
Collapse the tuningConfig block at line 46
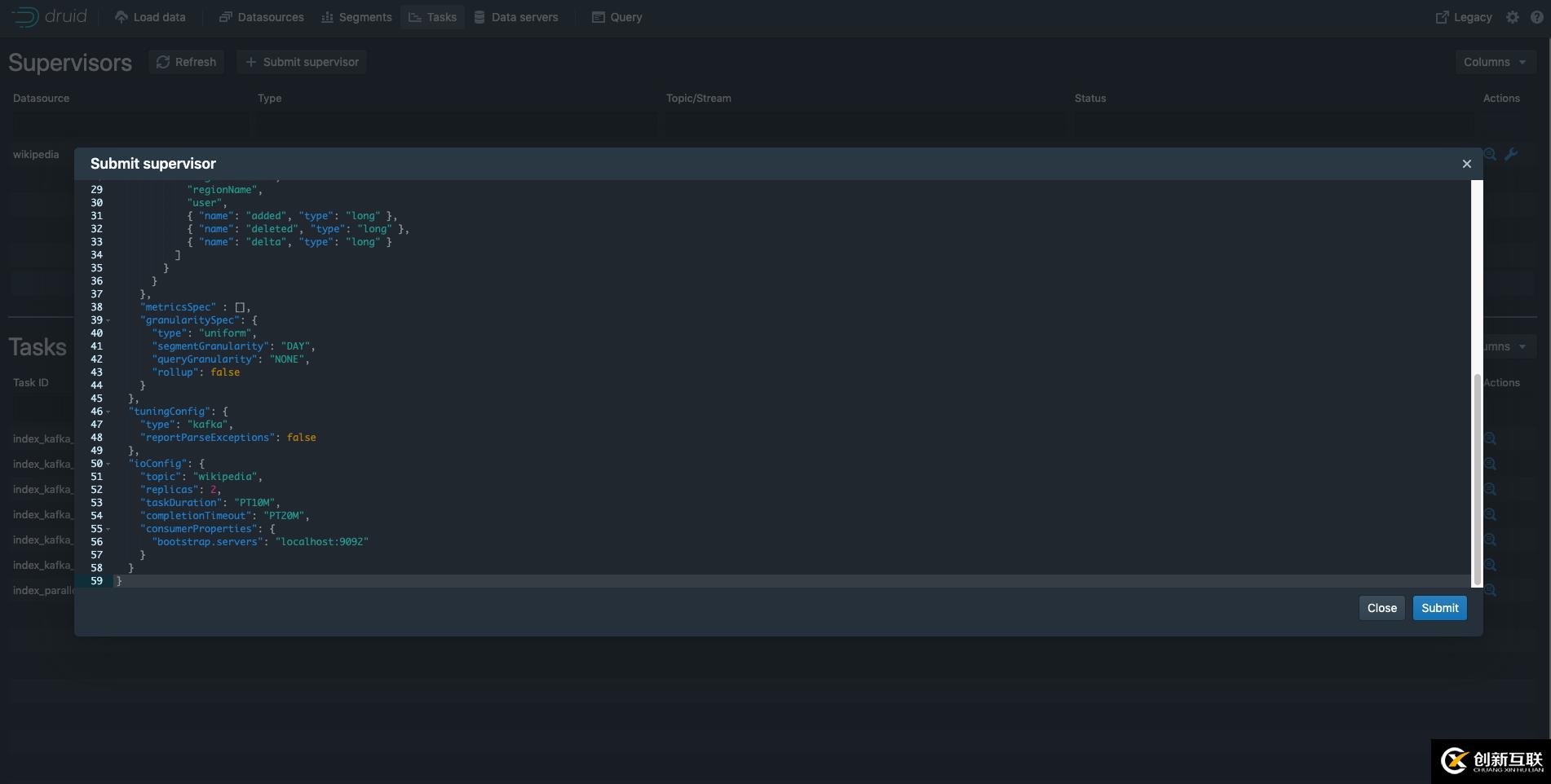[108, 412]
